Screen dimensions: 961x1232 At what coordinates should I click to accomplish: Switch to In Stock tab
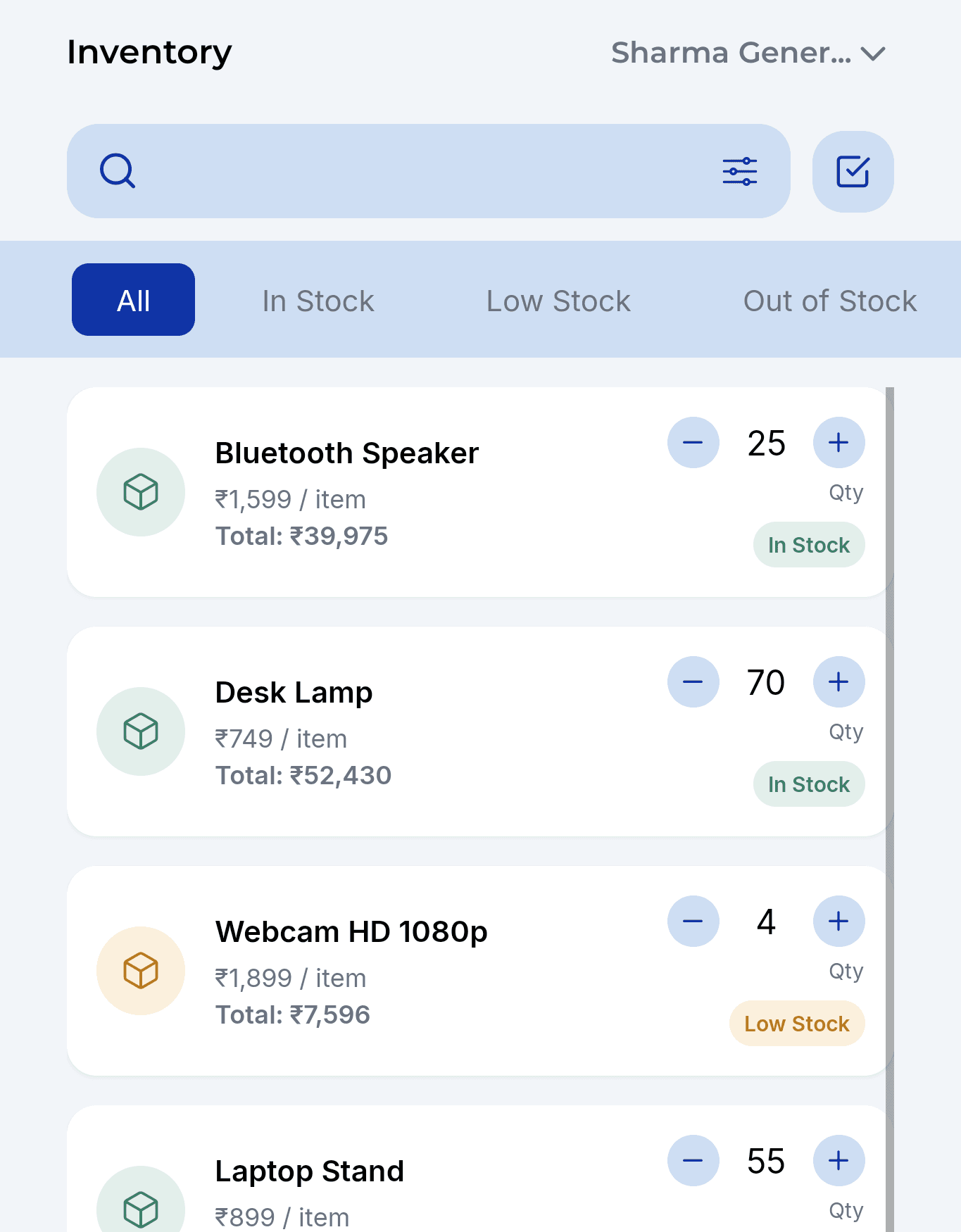(318, 301)
